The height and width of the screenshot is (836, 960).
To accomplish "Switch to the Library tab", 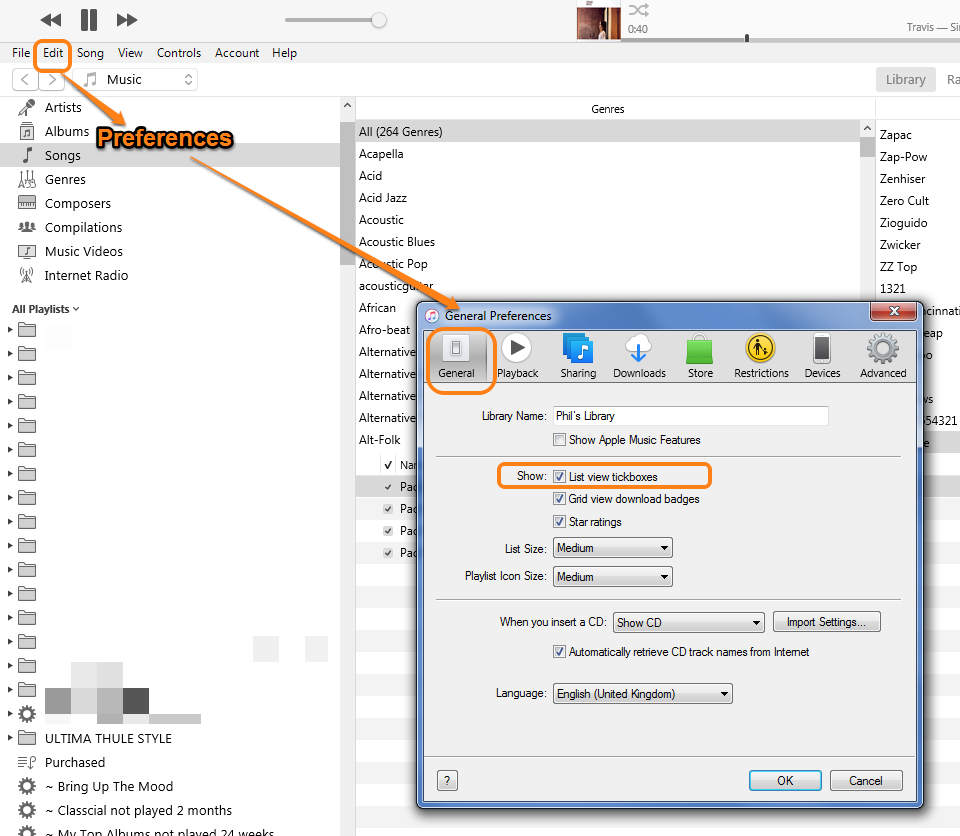I will pyautogui.click(x=906, y=80).
